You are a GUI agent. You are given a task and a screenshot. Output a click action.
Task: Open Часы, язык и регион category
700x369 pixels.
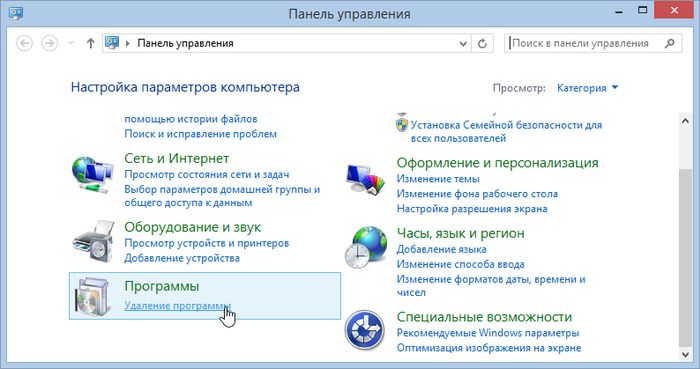point(460,233)
